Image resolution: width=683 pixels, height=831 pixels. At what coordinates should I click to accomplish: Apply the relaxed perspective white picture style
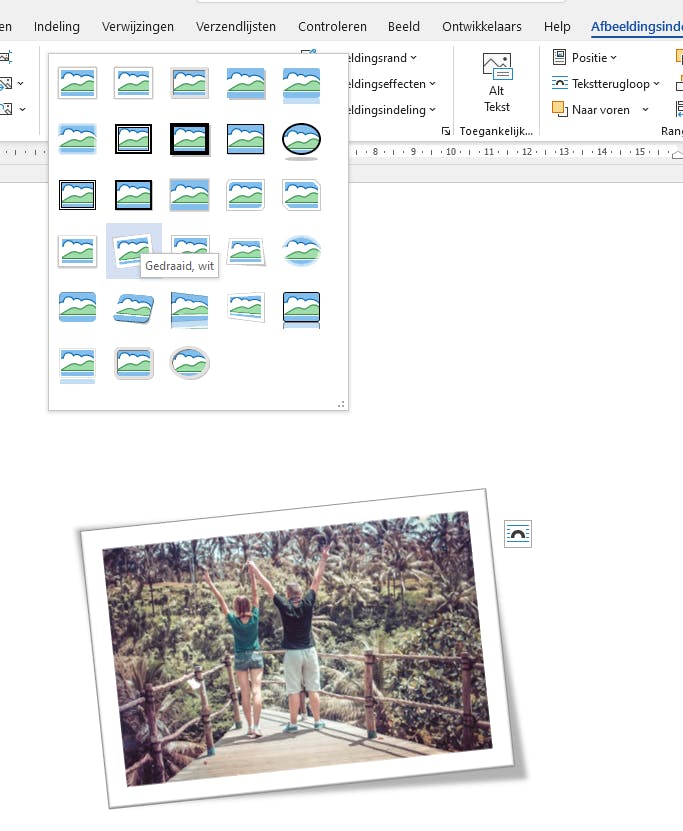point(245,251)
